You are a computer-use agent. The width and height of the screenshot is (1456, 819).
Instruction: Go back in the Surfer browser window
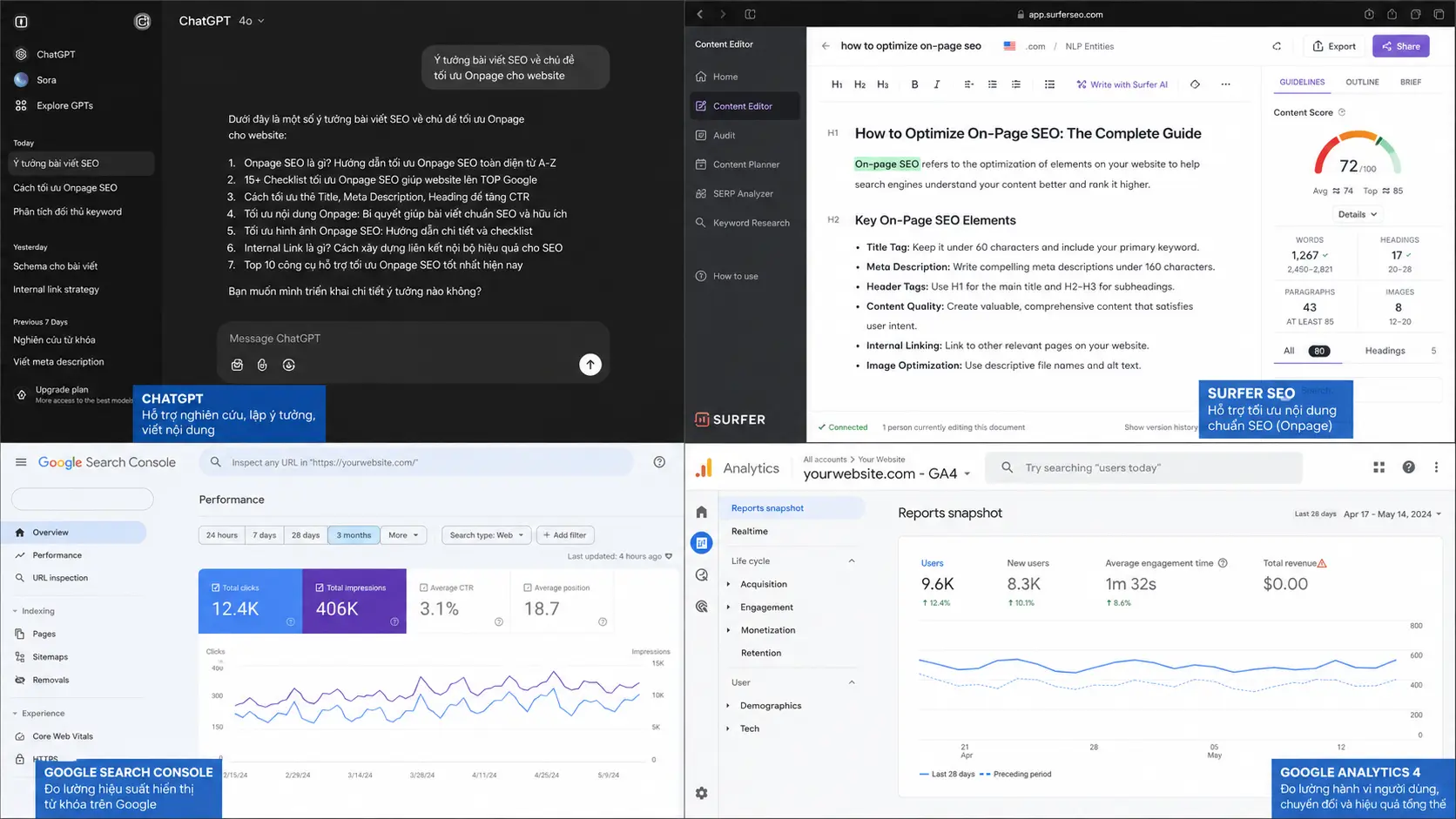[x=700, y=14]
